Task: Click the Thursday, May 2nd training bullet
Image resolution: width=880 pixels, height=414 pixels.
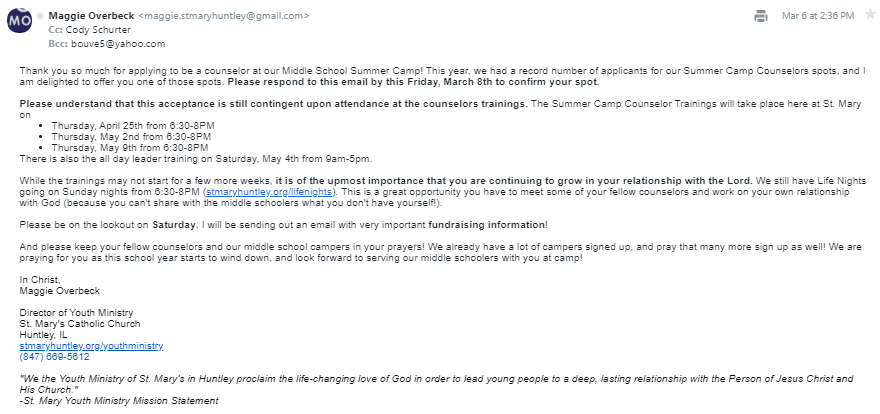Action: (130, 136)
